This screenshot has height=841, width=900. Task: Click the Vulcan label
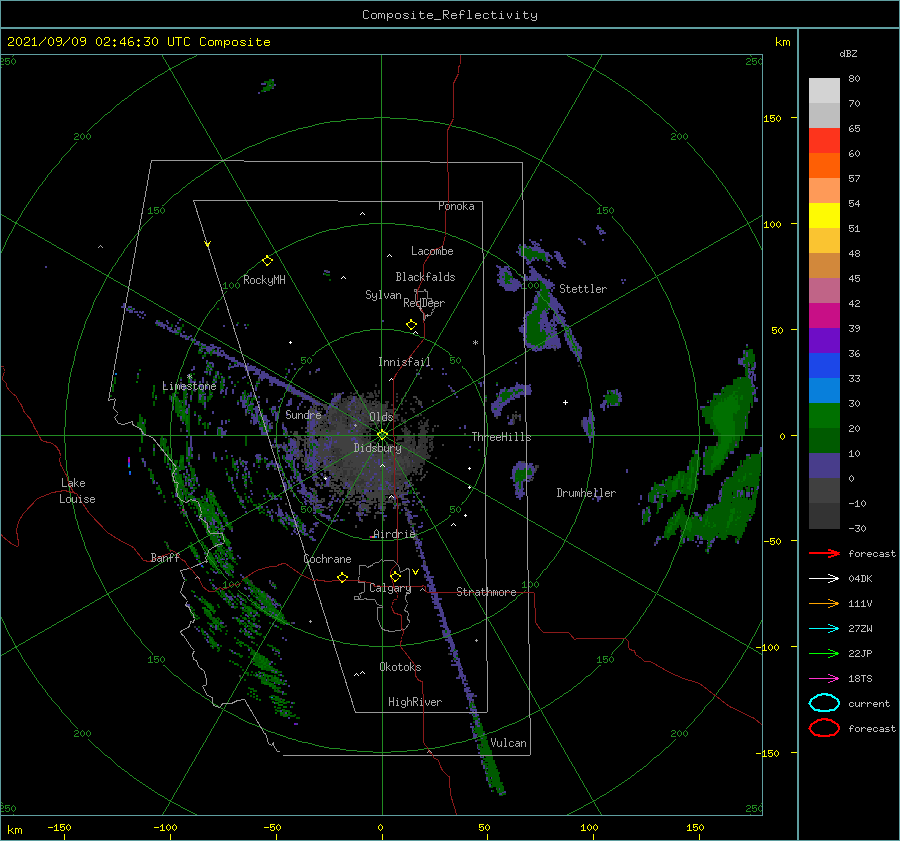pyautogui.click(x=508, y=743)
